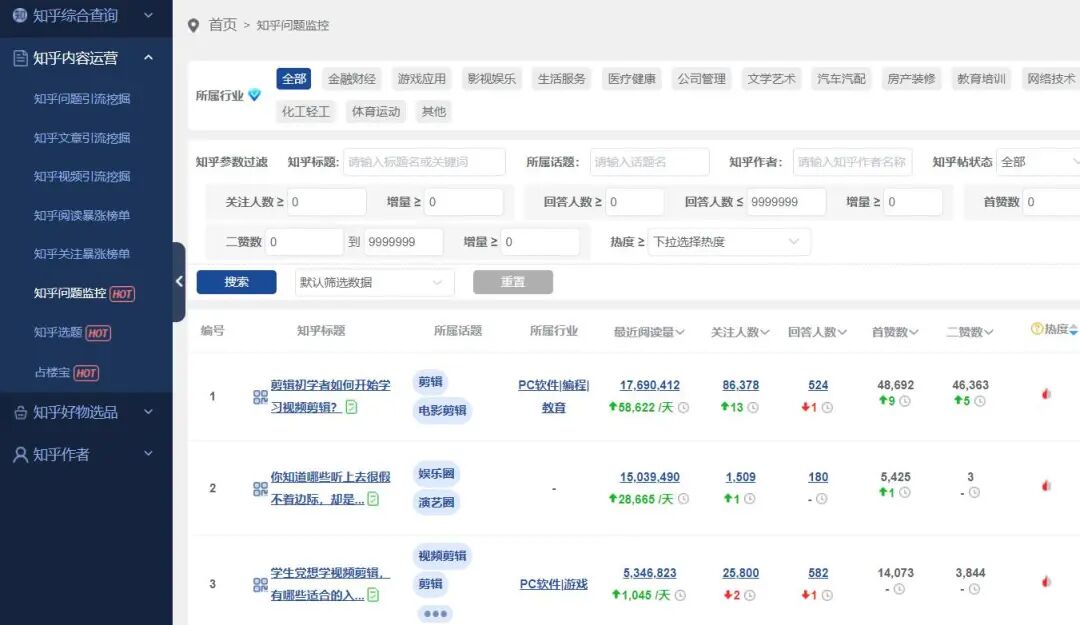This screenshot has height=625, width=1080.
Task: Expand the 知乎作者 section chevron
Action: (148, 453)
